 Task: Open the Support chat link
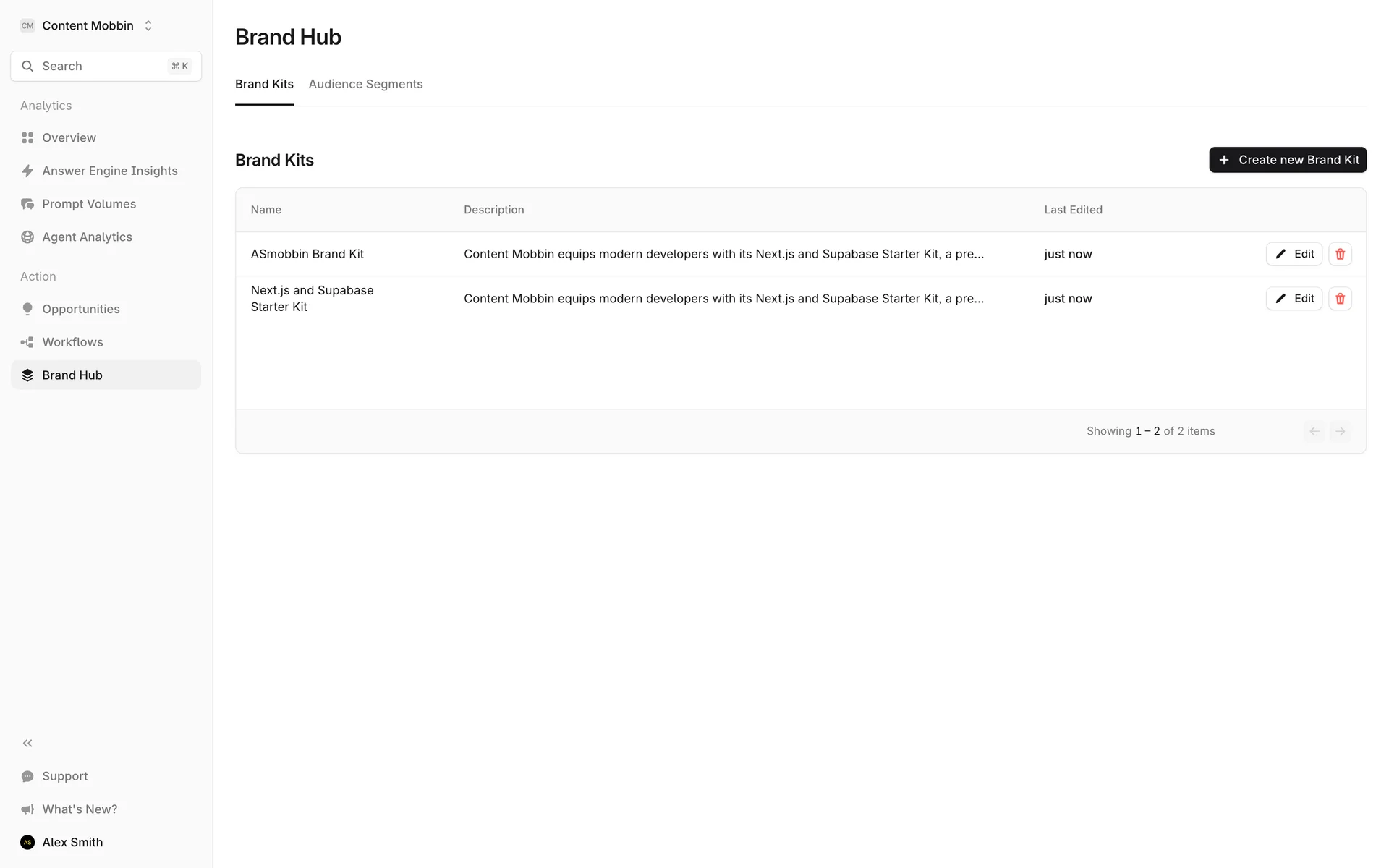[x=64, y=776]
